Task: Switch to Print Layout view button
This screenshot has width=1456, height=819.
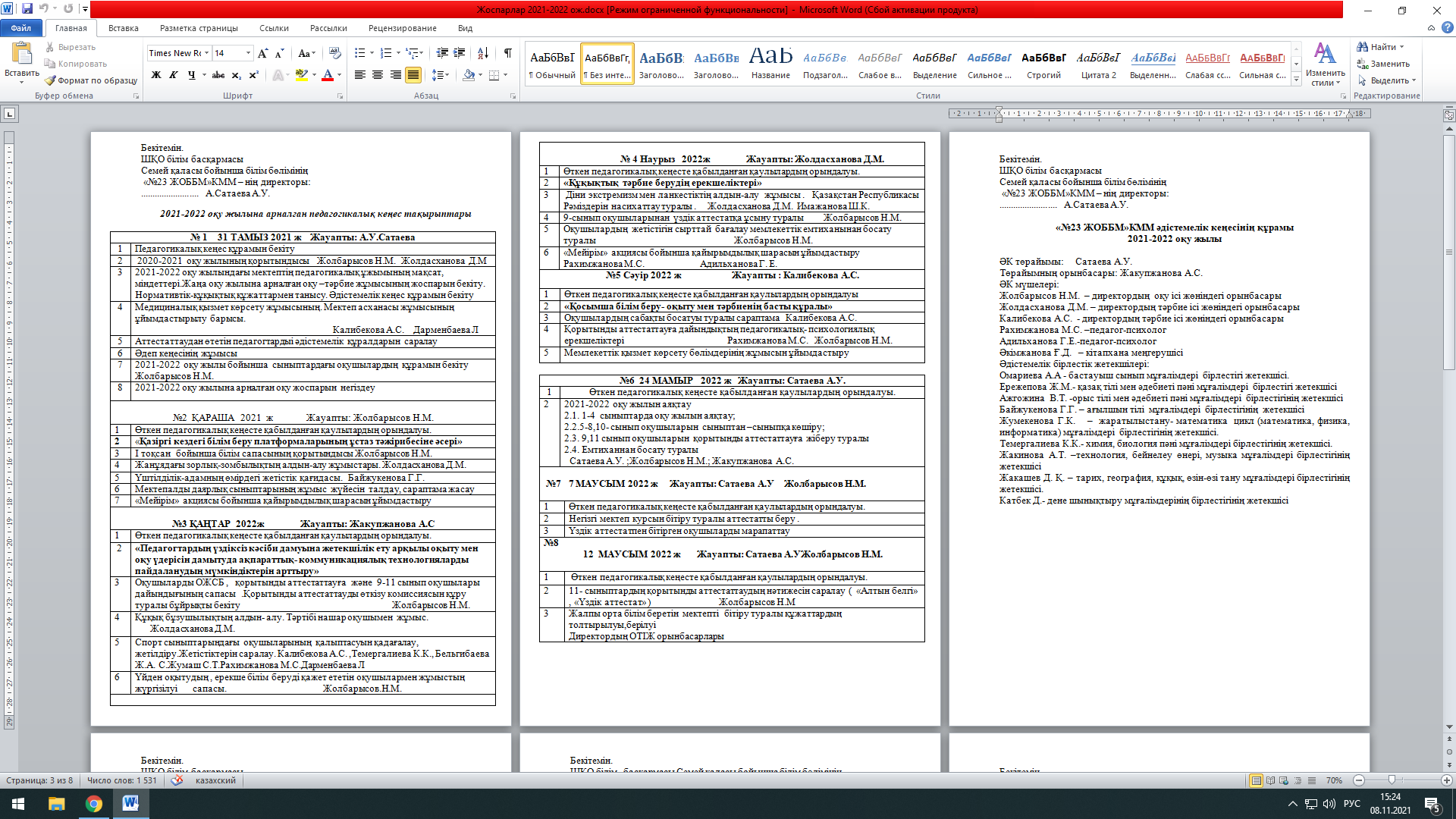Action: (x=1256, y=780)
